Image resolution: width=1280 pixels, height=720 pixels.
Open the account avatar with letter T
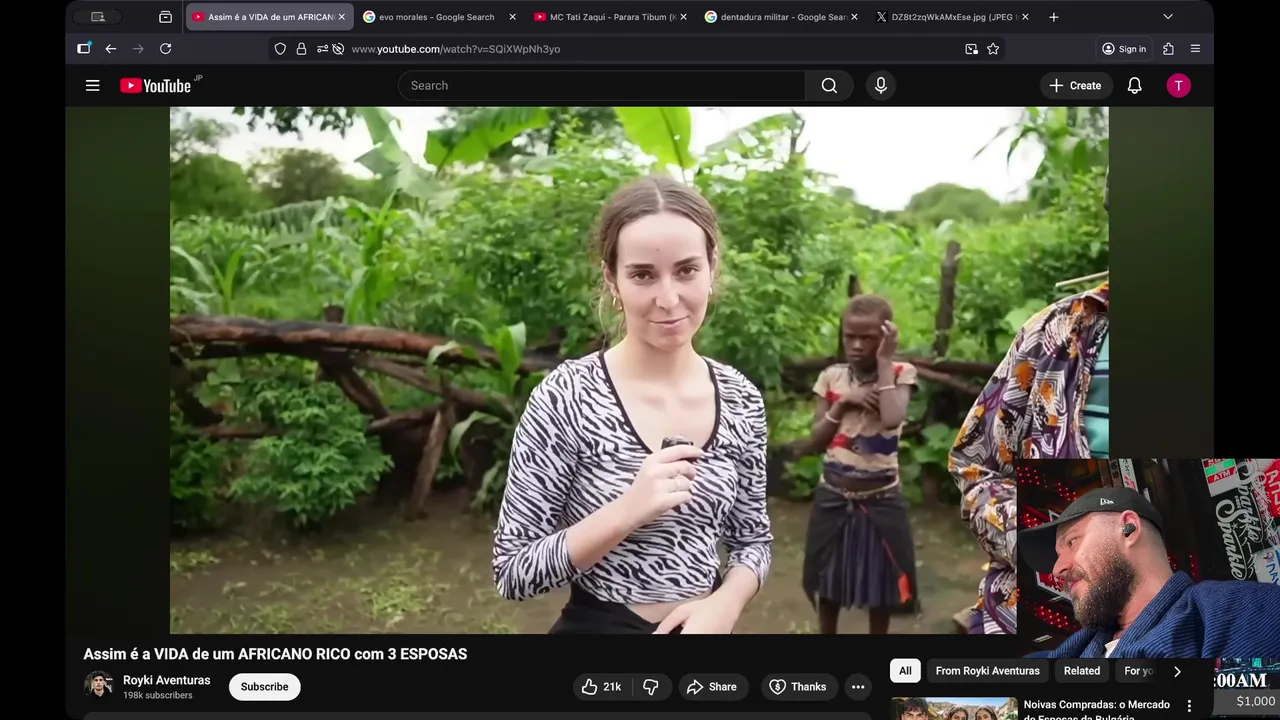click(1178, 86)
